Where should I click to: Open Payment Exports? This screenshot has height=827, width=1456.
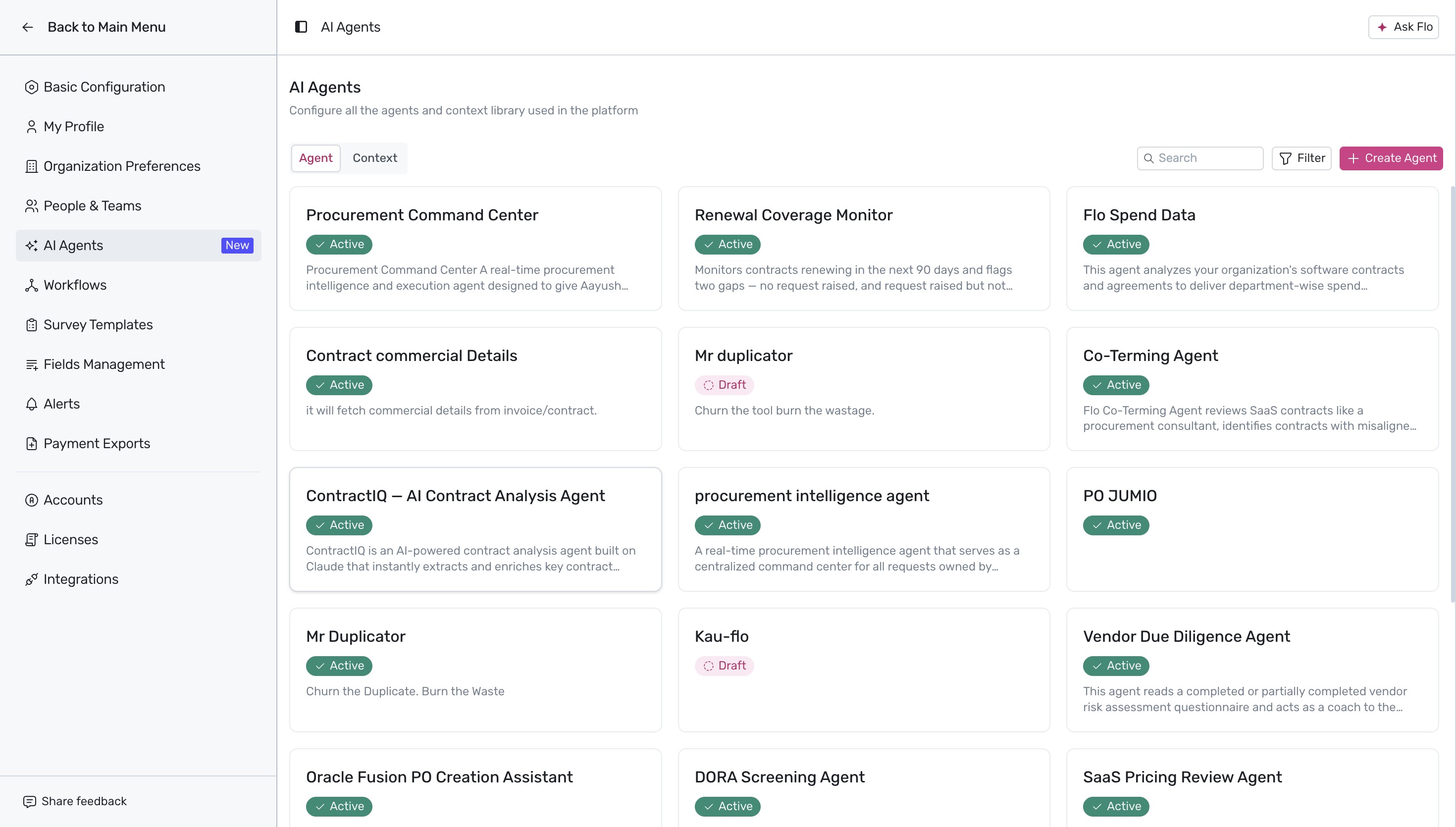139,444
